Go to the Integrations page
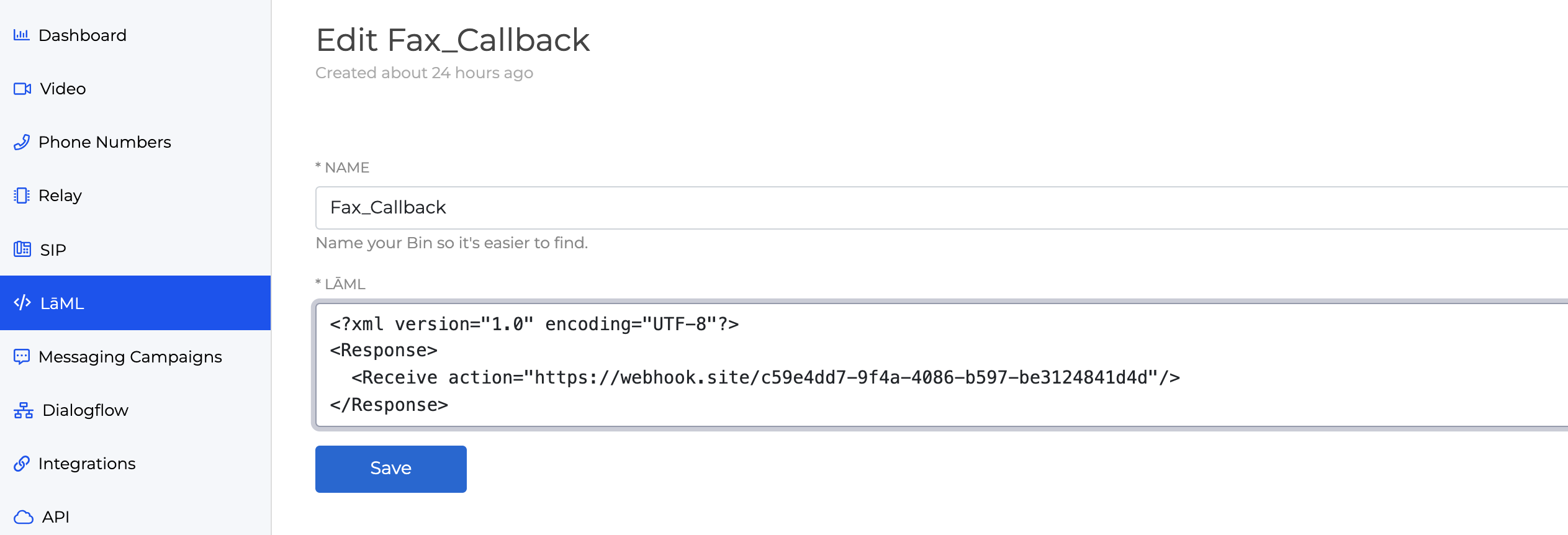Screen dimensions: 1568x535 coord(87,463)
